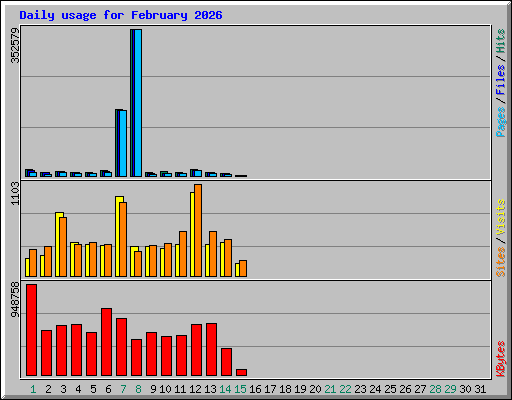Click the KBytes axis value 948758
Viewport: 512px width, 400px height.
(x=15, y=299)
